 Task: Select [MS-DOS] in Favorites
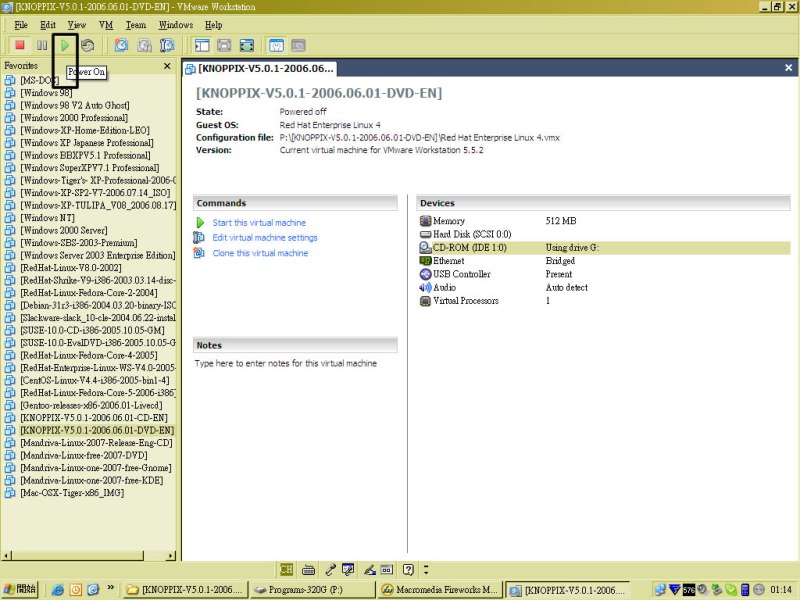(39, 80)
